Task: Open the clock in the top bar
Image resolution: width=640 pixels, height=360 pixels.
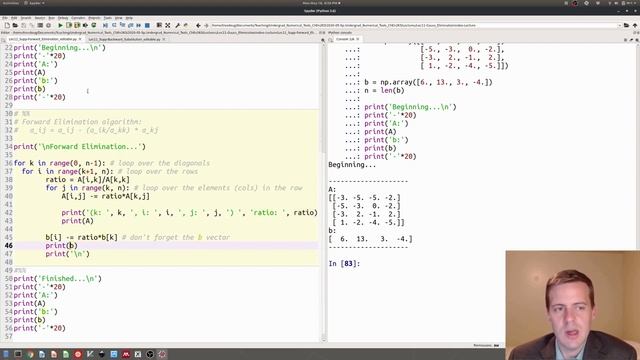Action: (321, 3)
